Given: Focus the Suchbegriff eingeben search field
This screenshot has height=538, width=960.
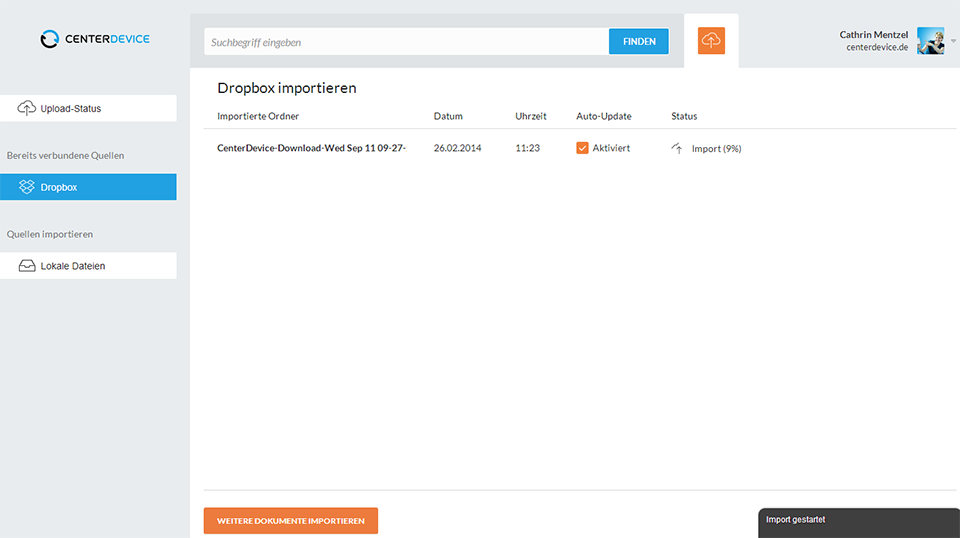Looking at the screenshot, I should click(x=406, y=42).
